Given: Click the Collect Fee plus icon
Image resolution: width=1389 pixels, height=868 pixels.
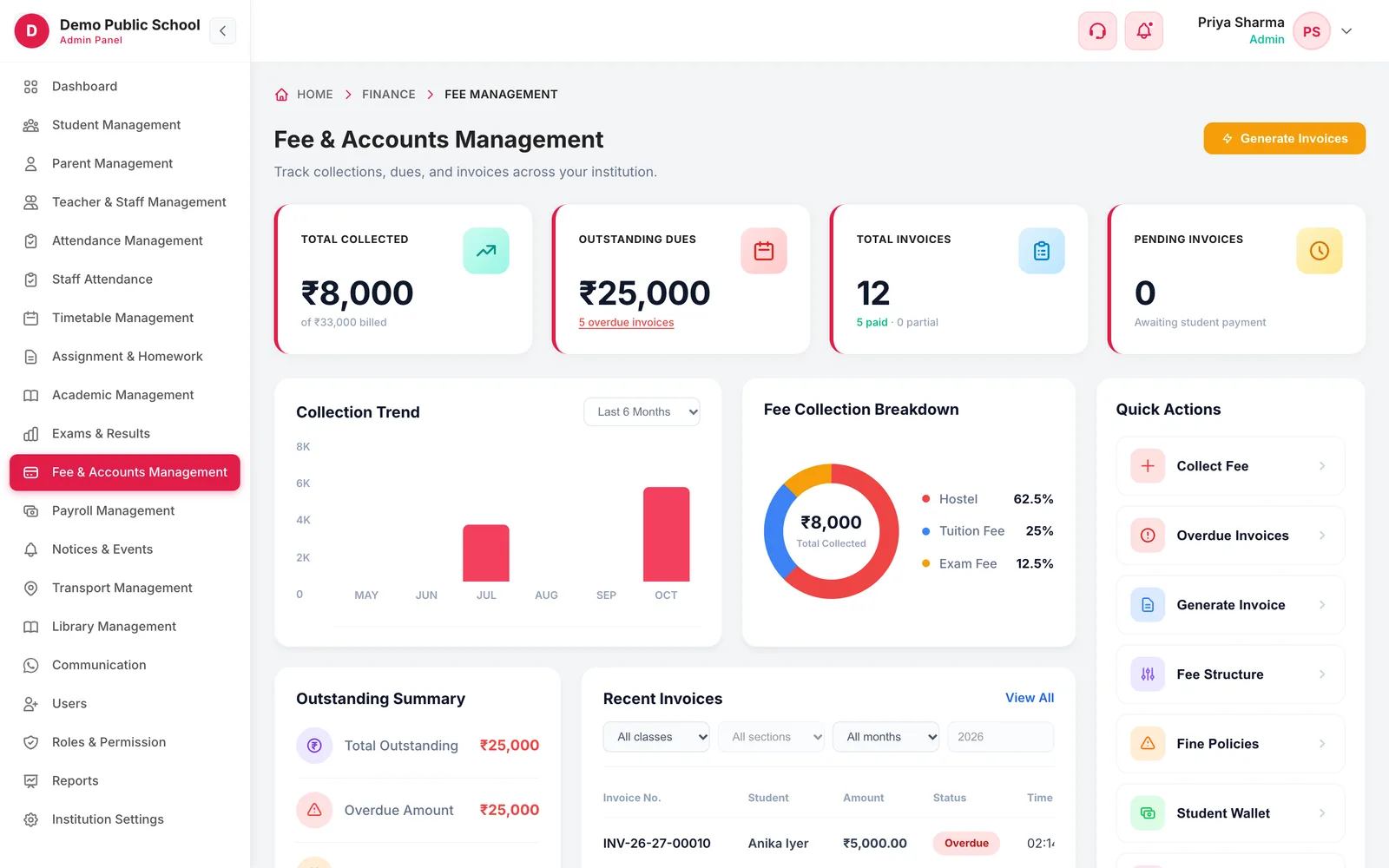Looking at the screenshot, I should (1148, 466).
